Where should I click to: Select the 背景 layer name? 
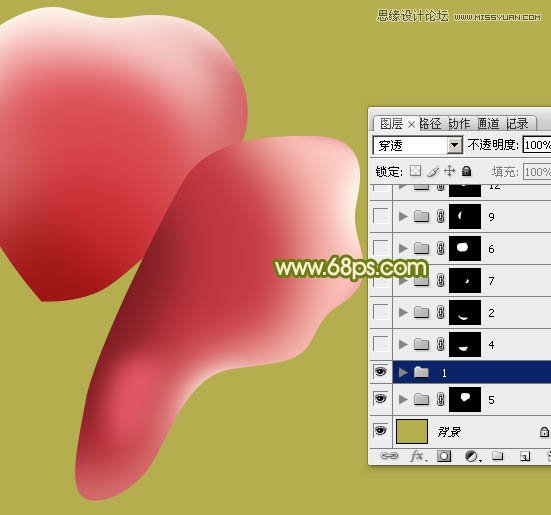(449, 432)
